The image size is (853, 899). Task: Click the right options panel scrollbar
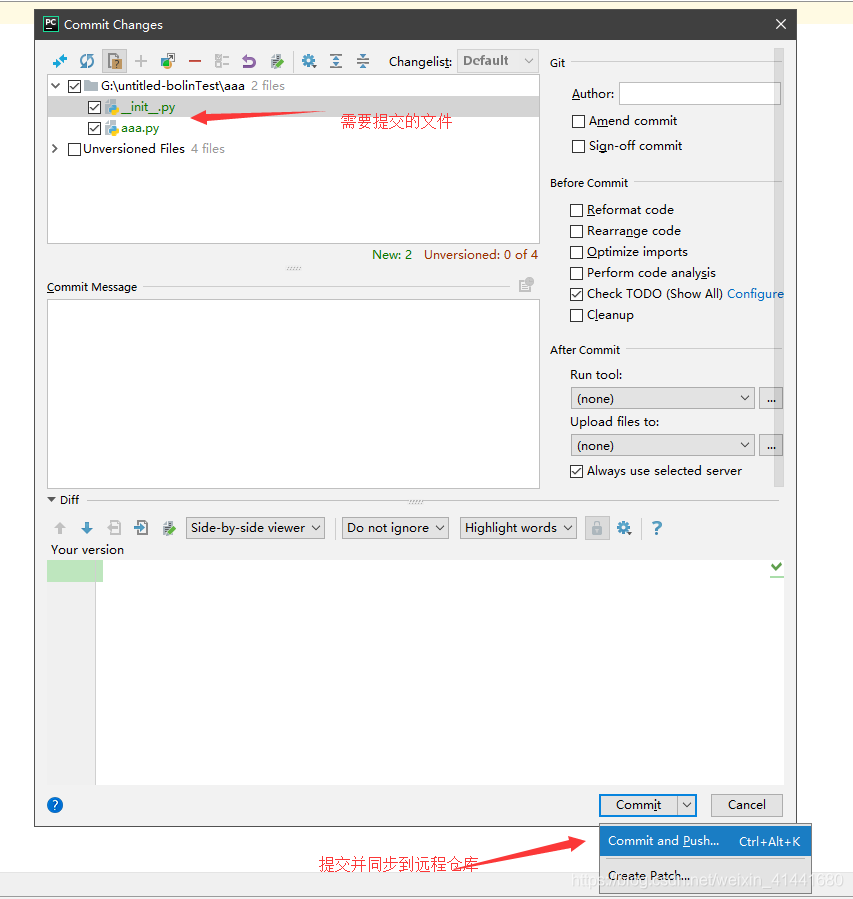click(x=778, y=267)
